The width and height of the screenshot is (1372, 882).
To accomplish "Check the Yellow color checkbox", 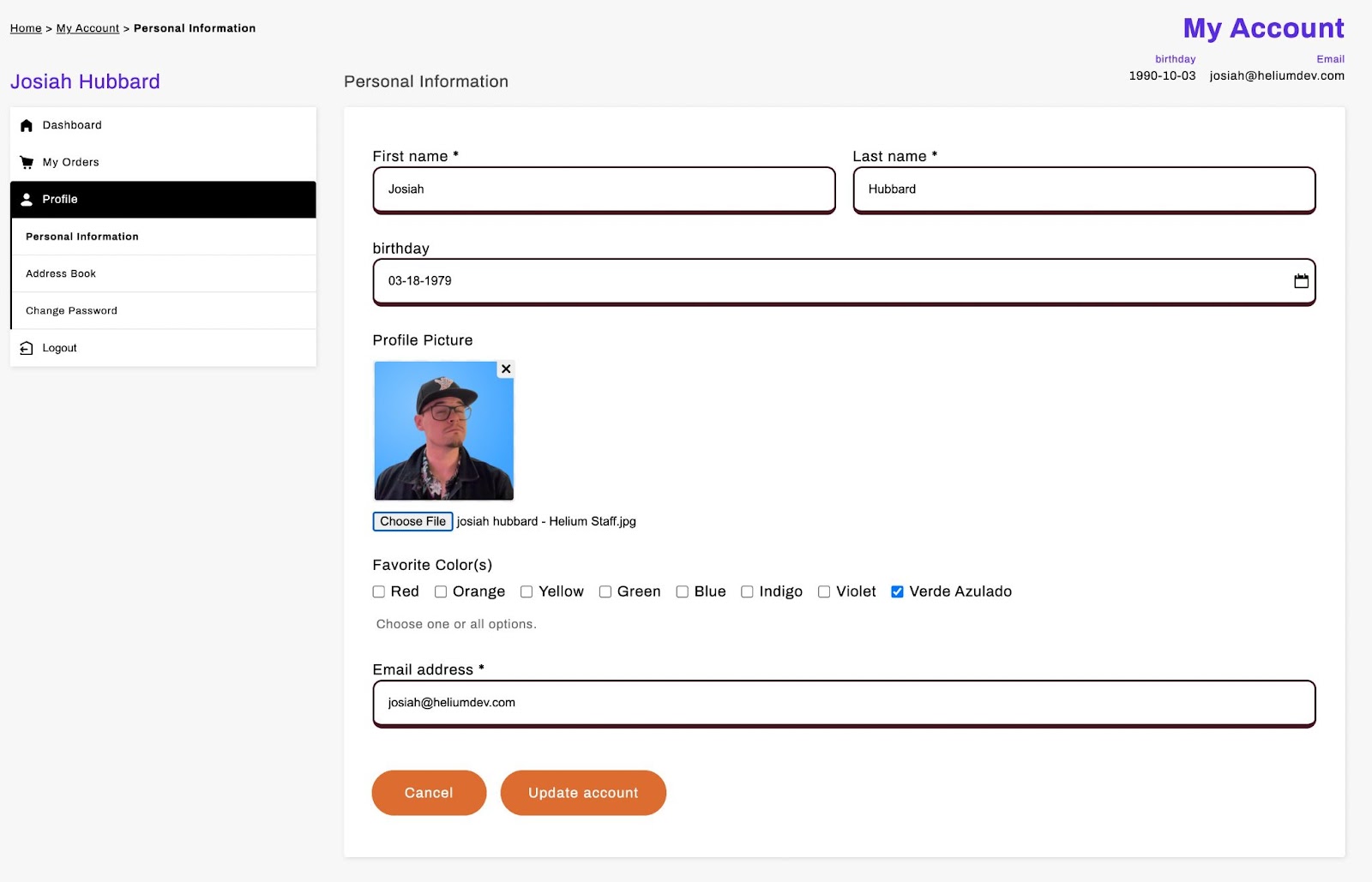I will coord(527,591).
